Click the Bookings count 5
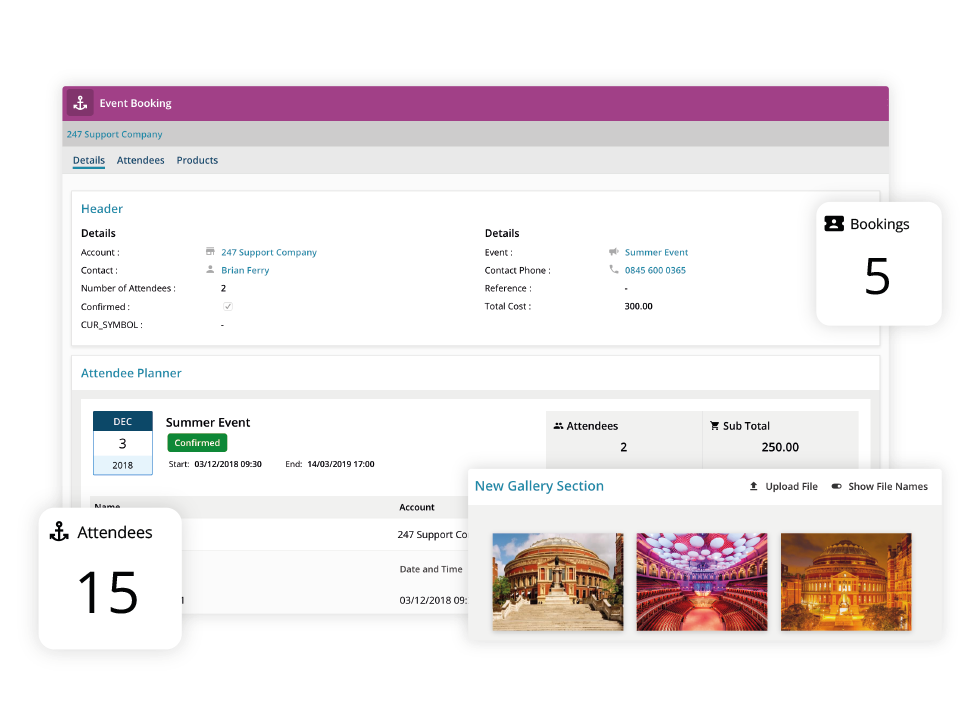This screenshot has width=960, height=720. [877, 276]
